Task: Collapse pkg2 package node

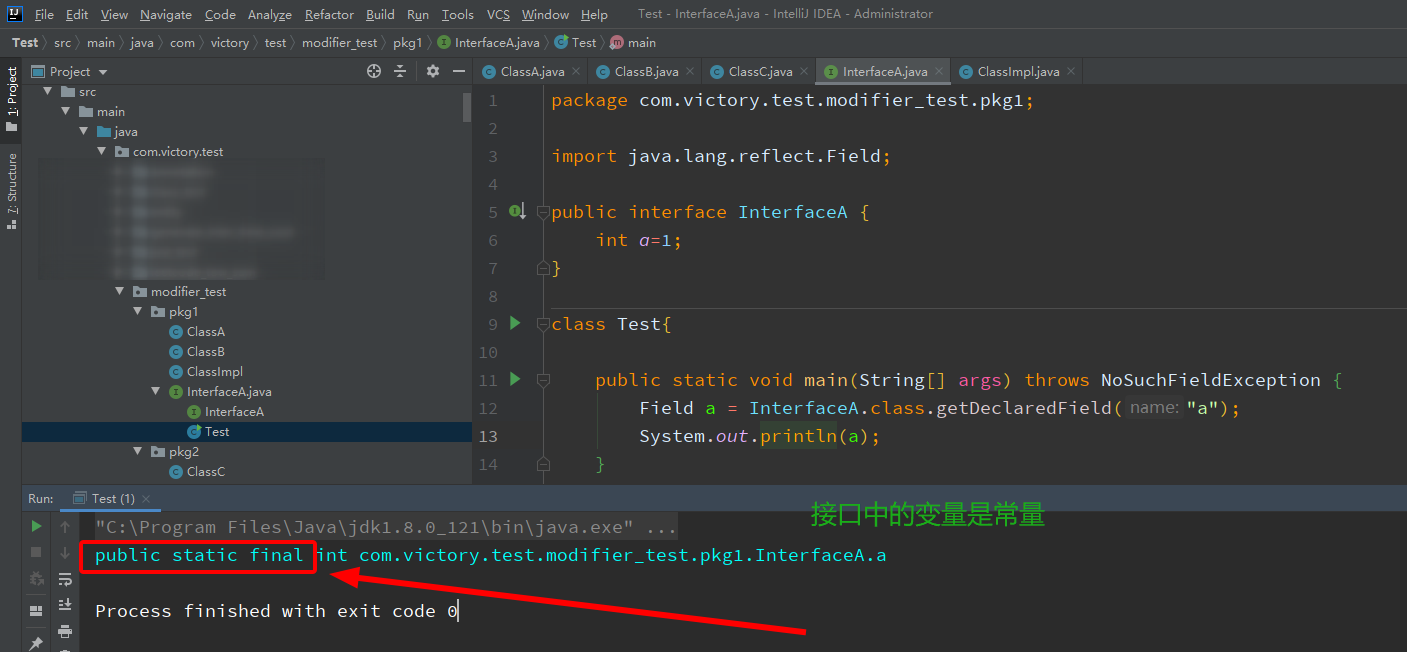Action: (138, 451)
